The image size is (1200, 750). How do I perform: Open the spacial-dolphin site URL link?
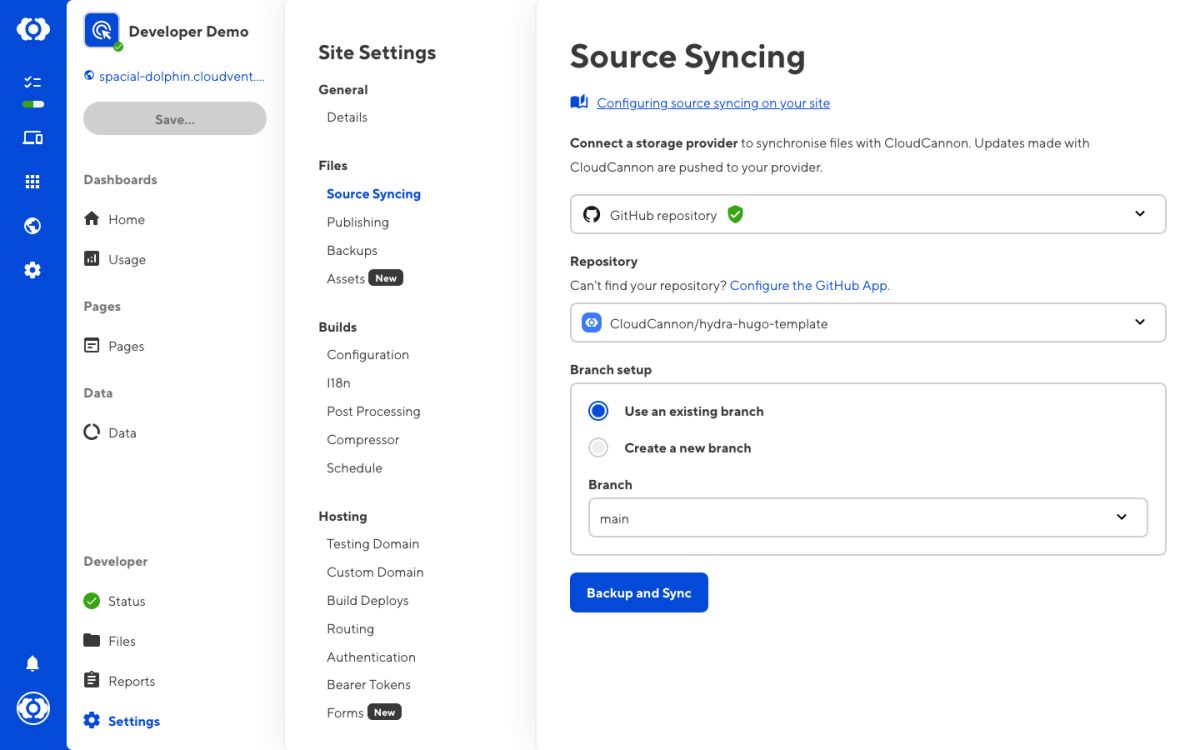tap(181, 76)
